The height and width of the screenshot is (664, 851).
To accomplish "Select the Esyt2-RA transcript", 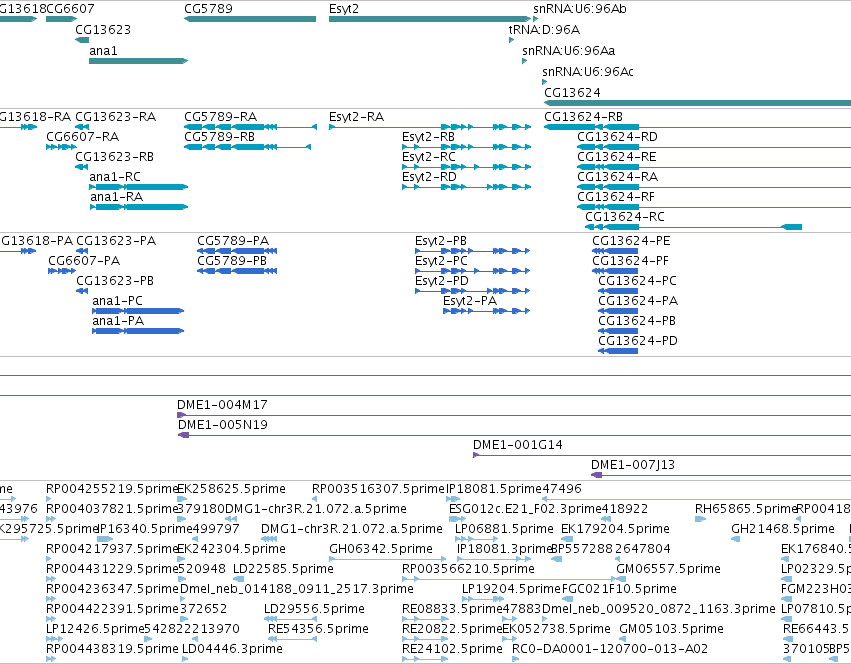I will [430, 127].
